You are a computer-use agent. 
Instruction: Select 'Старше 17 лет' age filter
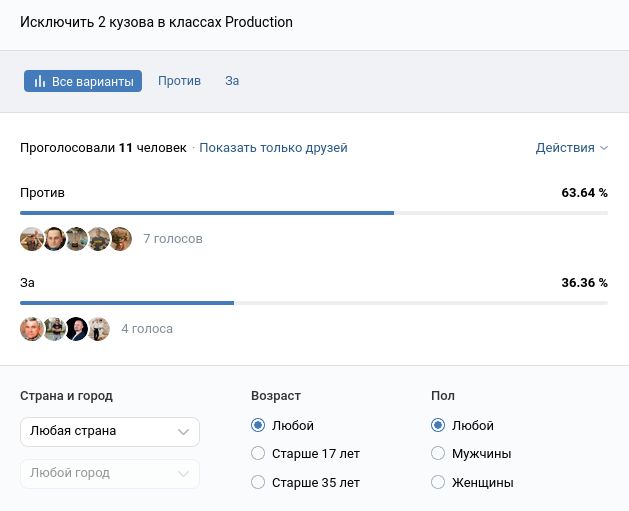point(259,454)
